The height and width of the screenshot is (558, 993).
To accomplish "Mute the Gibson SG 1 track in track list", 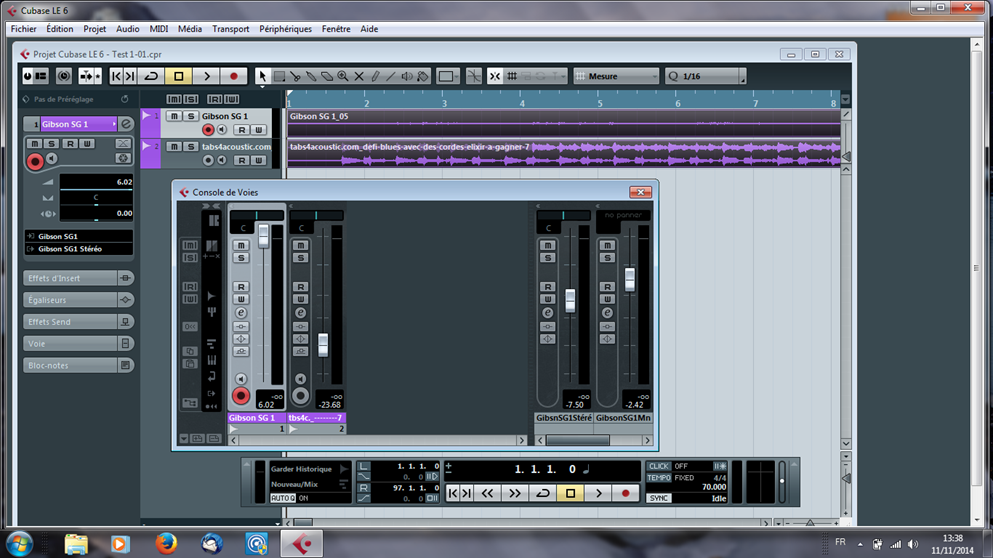I will point(174,116).
